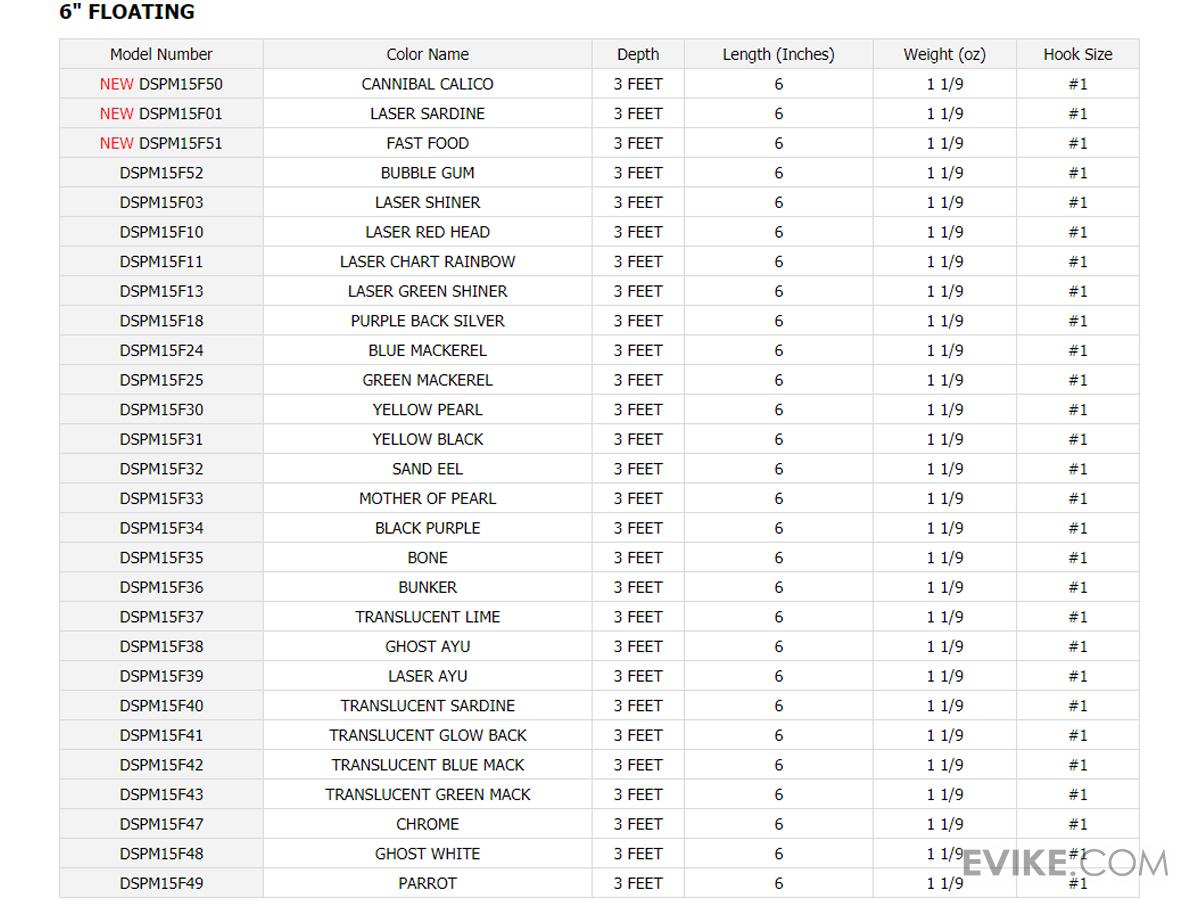Screen dimensions: 1200x900
Task: Select the PURPLE BACK SILVER entry
Action: 427,321
